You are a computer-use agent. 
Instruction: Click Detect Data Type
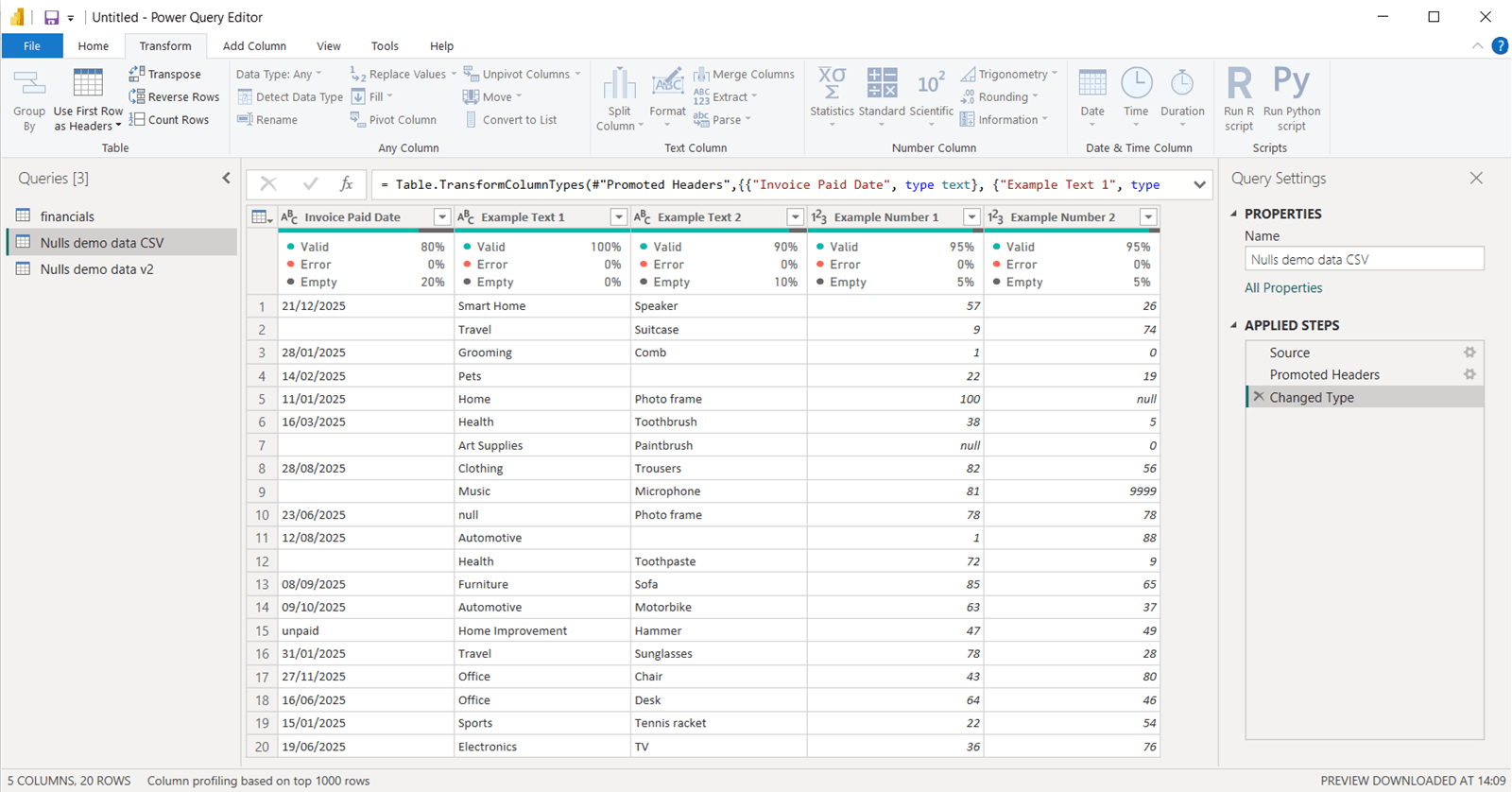290,96
